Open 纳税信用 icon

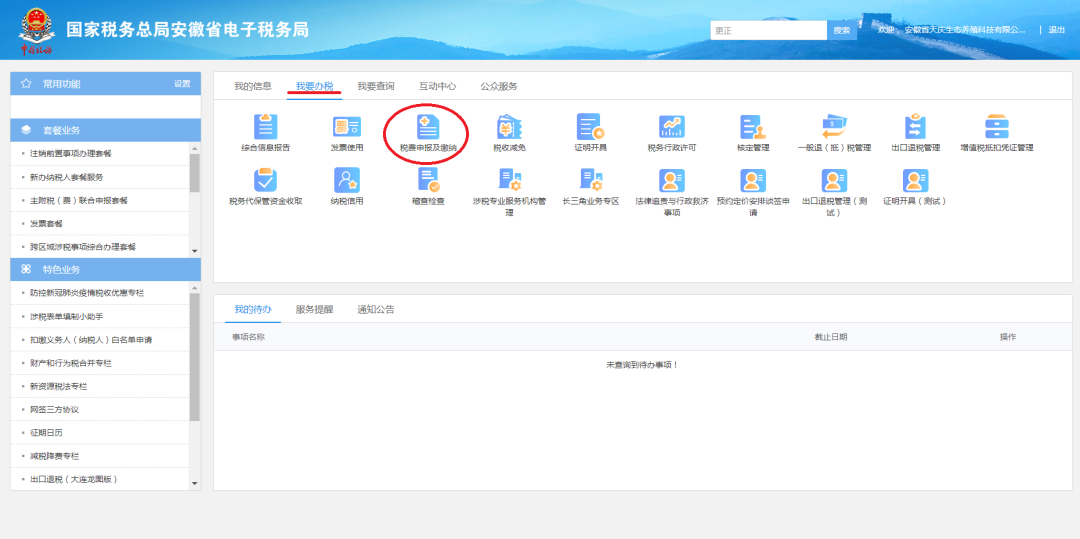[x=346, y=180]
